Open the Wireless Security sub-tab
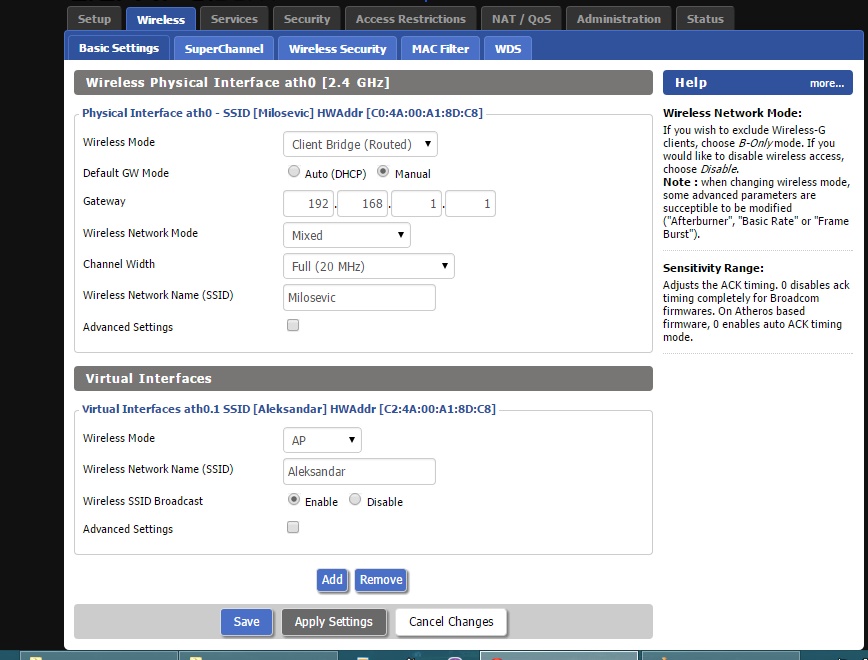 (x=337, y=49)
